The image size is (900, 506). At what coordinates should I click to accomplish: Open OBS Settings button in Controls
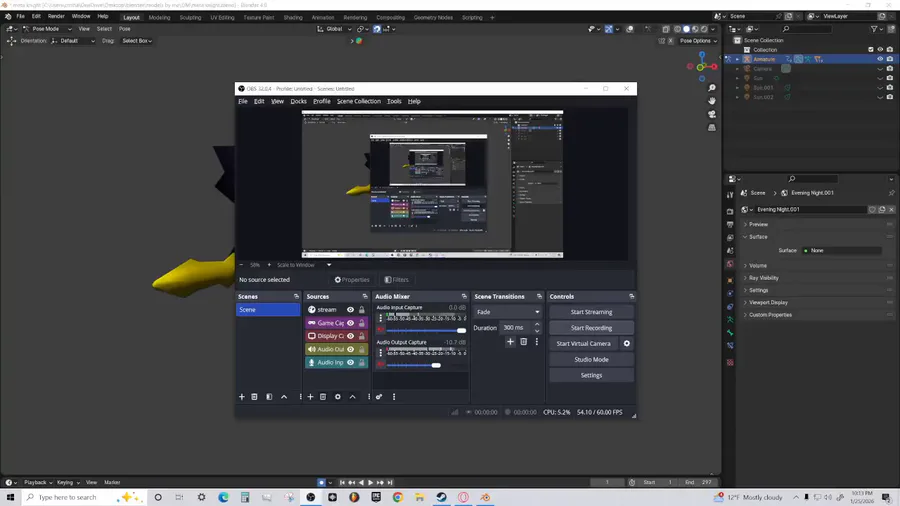click(591, 375)
